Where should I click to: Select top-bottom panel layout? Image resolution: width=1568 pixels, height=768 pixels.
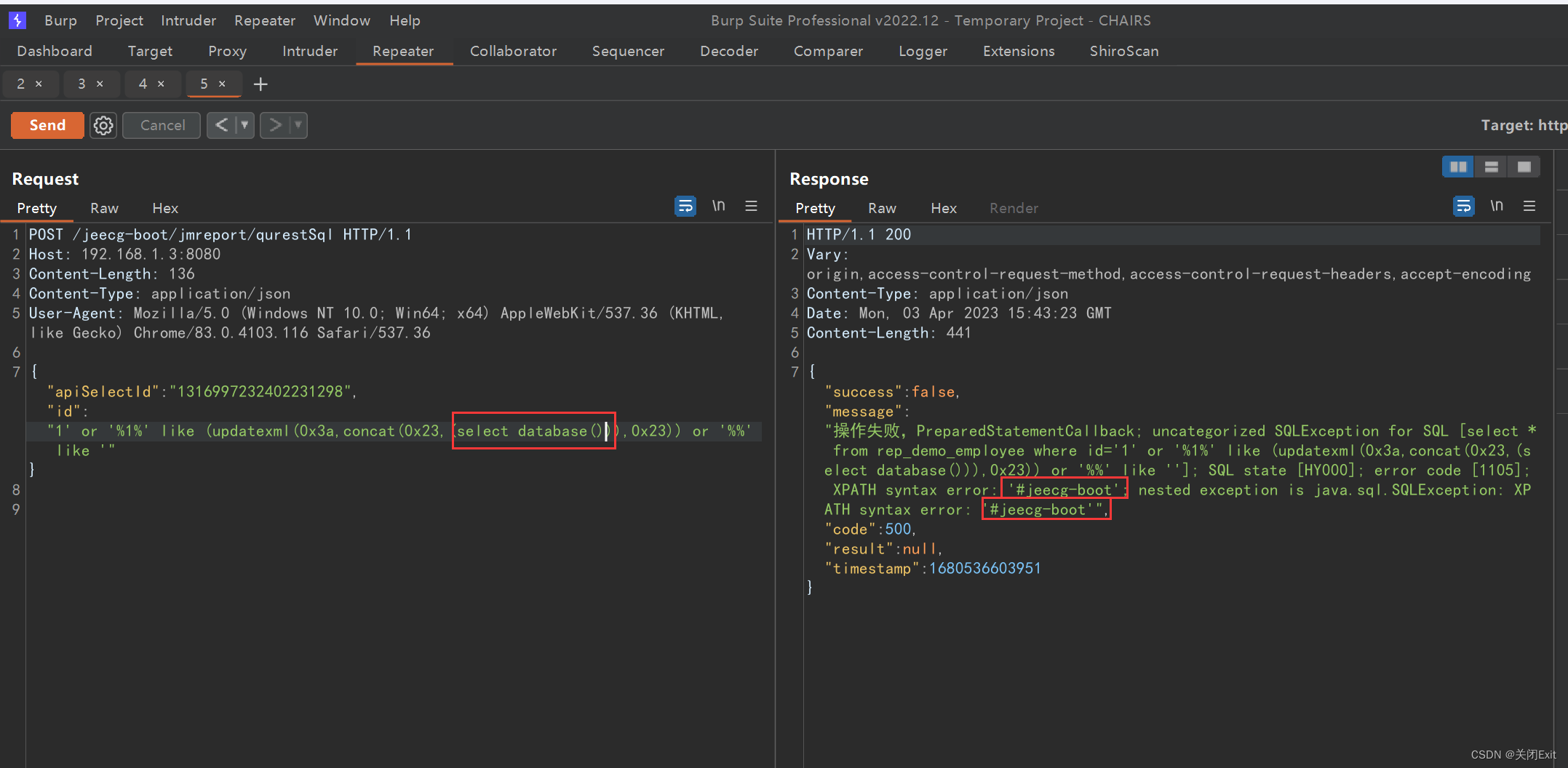click(1491, 167)
